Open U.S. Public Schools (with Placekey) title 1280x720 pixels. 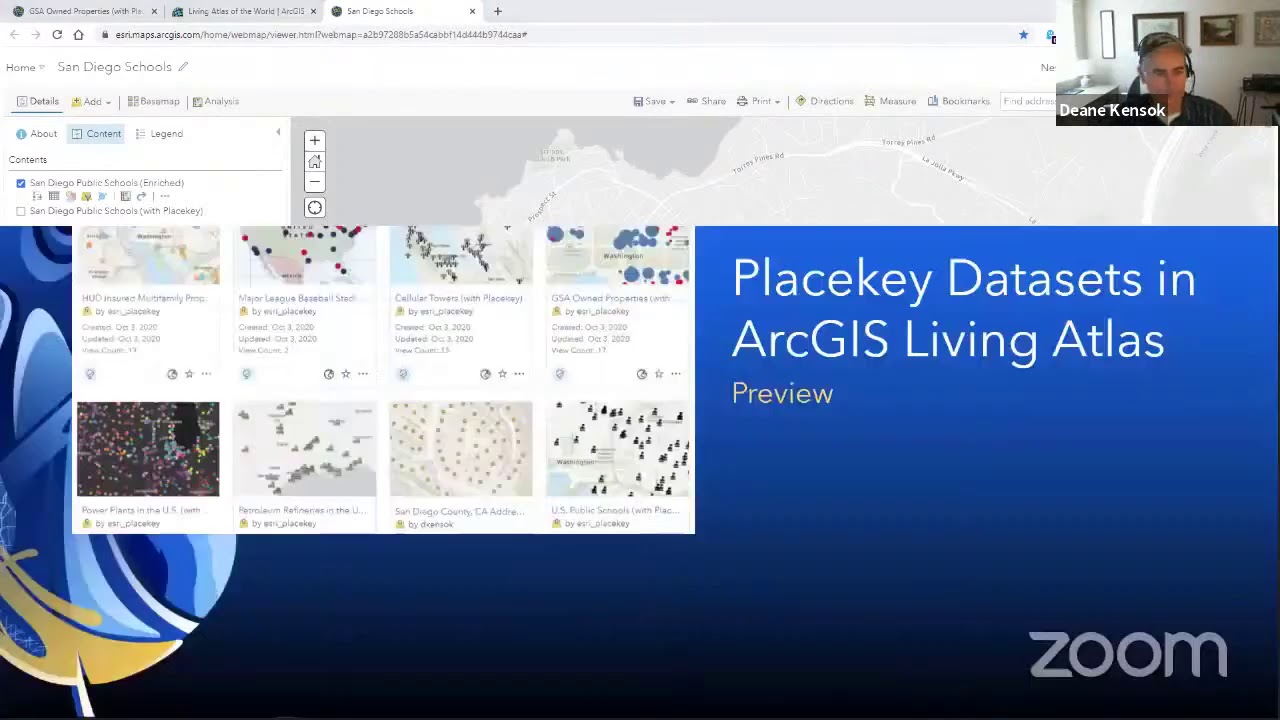click(615, 511)
